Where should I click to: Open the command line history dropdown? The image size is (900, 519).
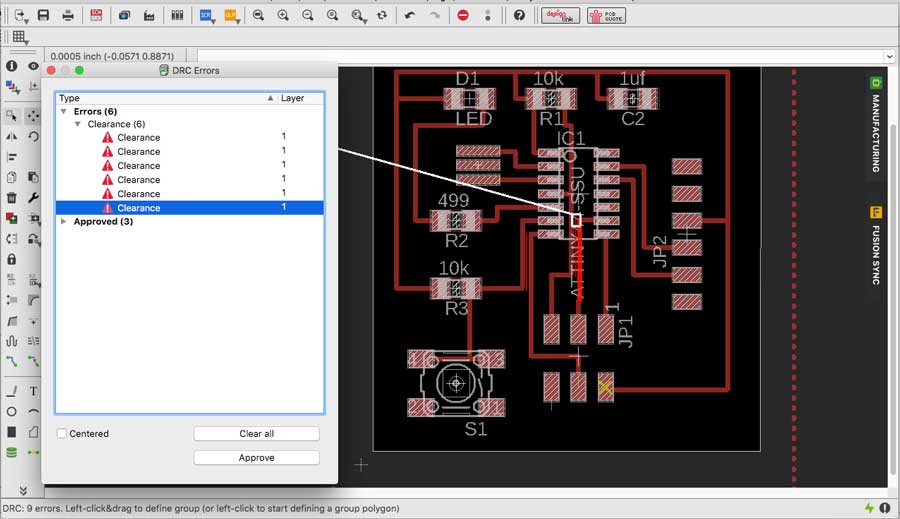click(888, 57)
